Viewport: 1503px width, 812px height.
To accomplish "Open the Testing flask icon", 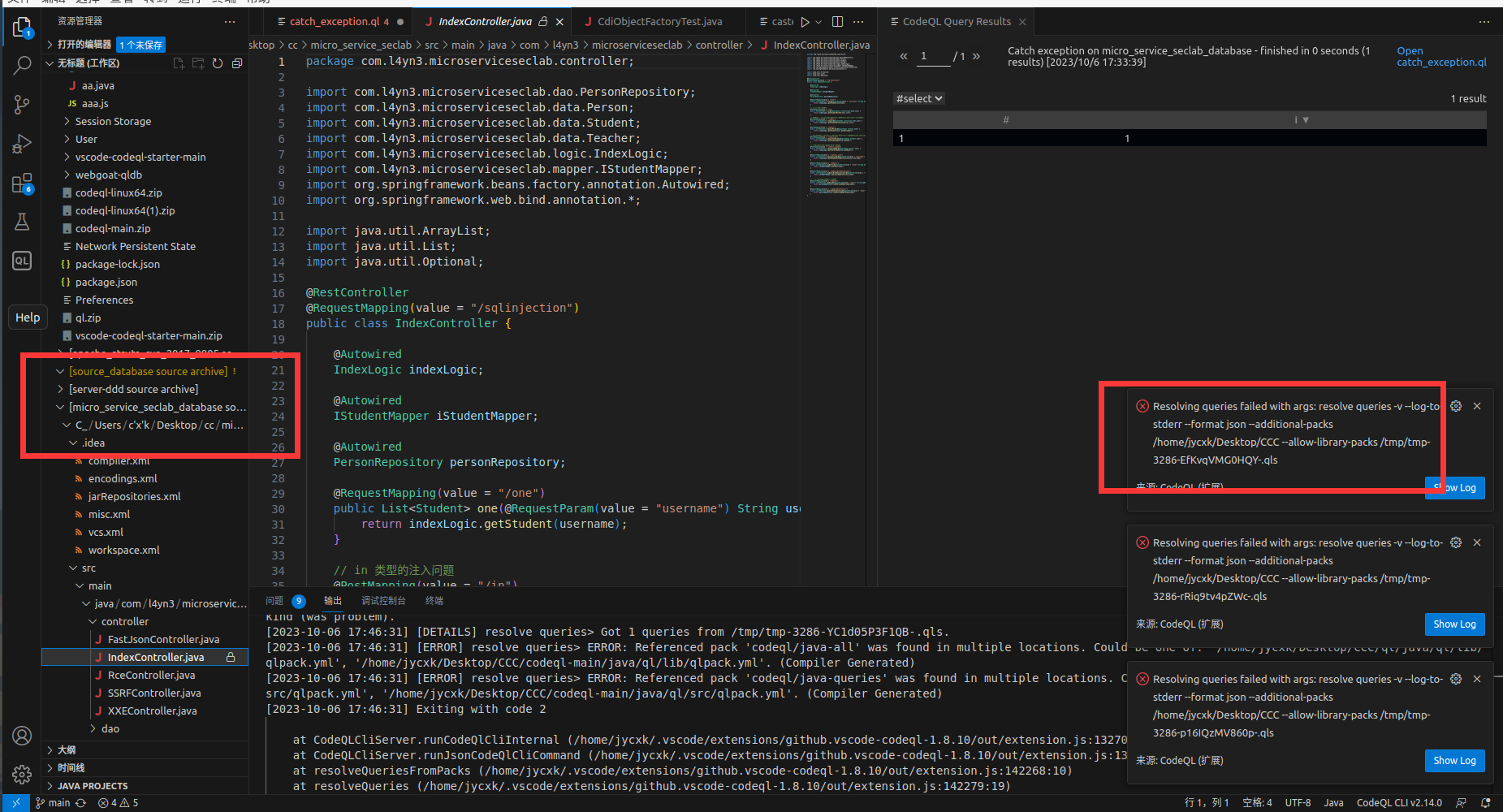I will [22, 222].
